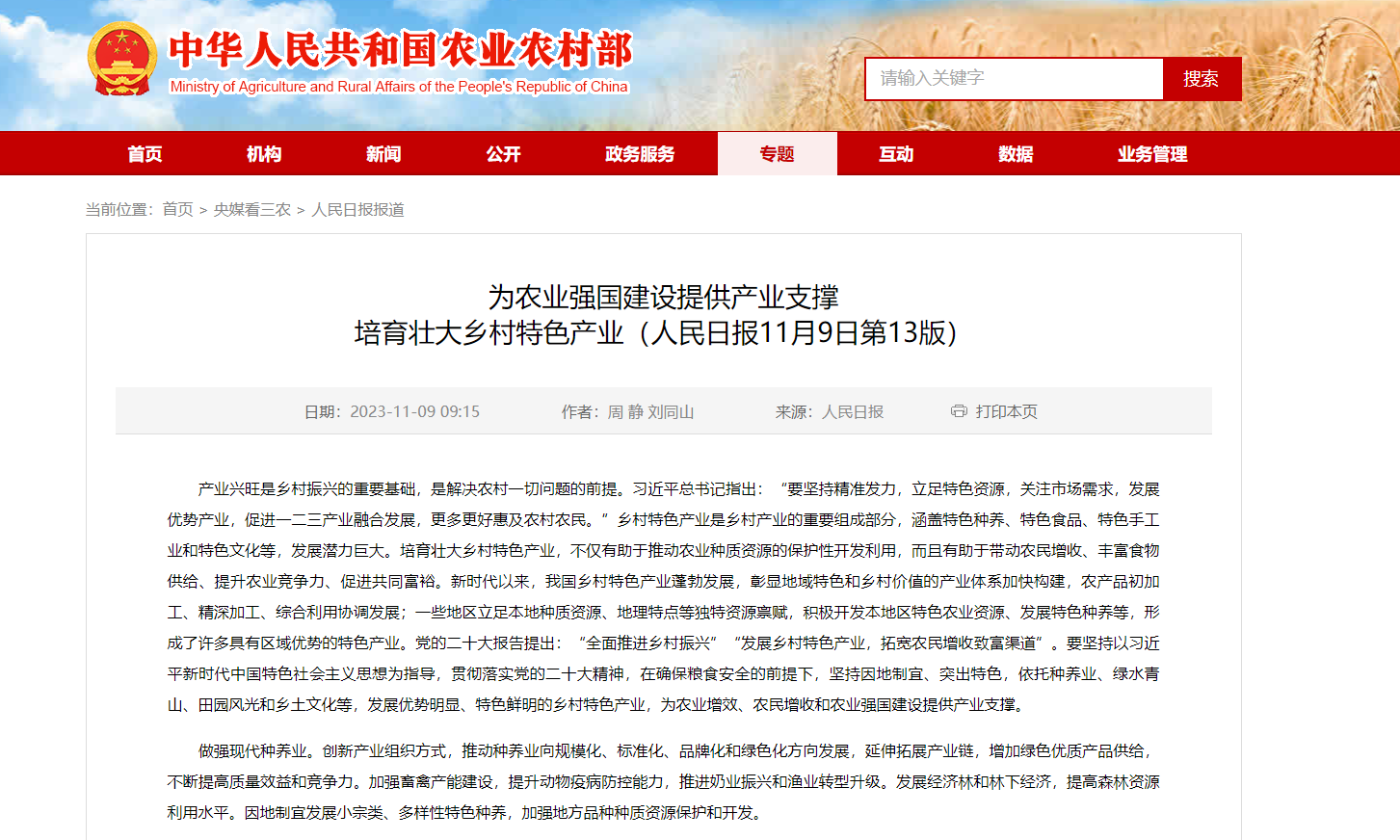Click the 央媒看三农 breadcrumb link
Screen dimensions: 1400x840
tap(251, 210)
